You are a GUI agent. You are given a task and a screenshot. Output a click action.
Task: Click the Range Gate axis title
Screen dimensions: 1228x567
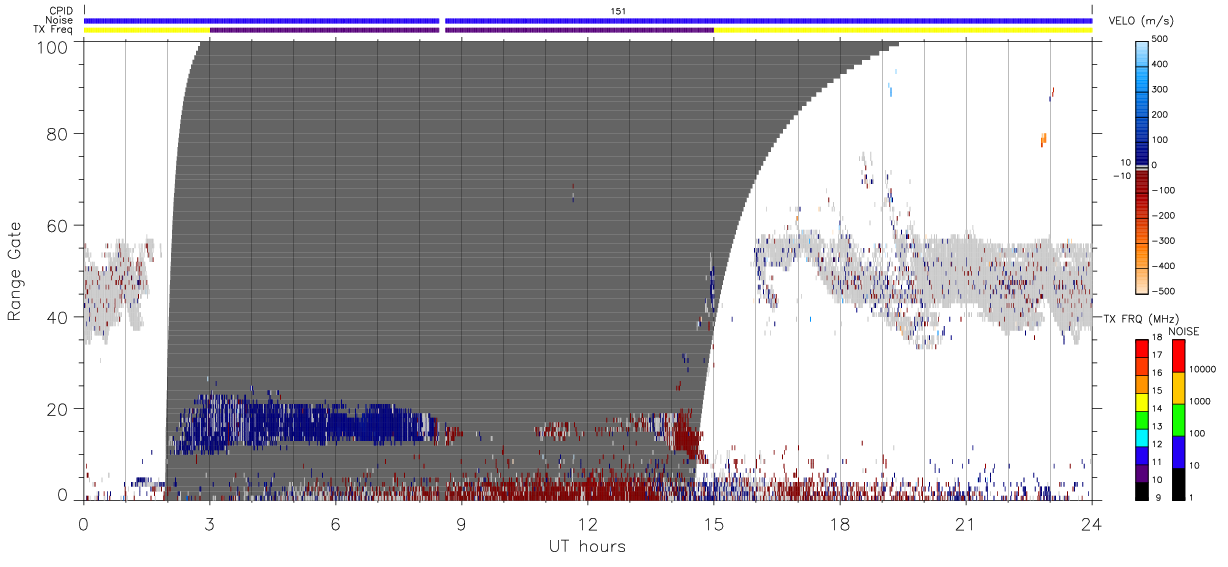coord(15,271)
